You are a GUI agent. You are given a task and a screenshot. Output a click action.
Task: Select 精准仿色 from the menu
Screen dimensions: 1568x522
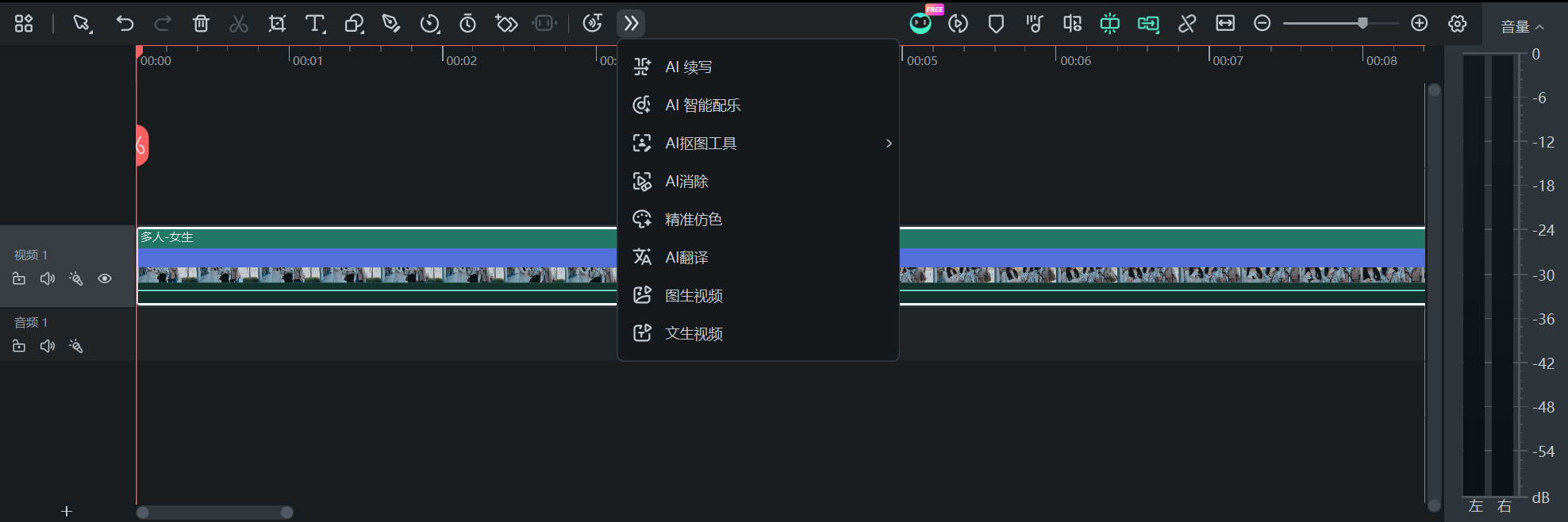point(758,220)
